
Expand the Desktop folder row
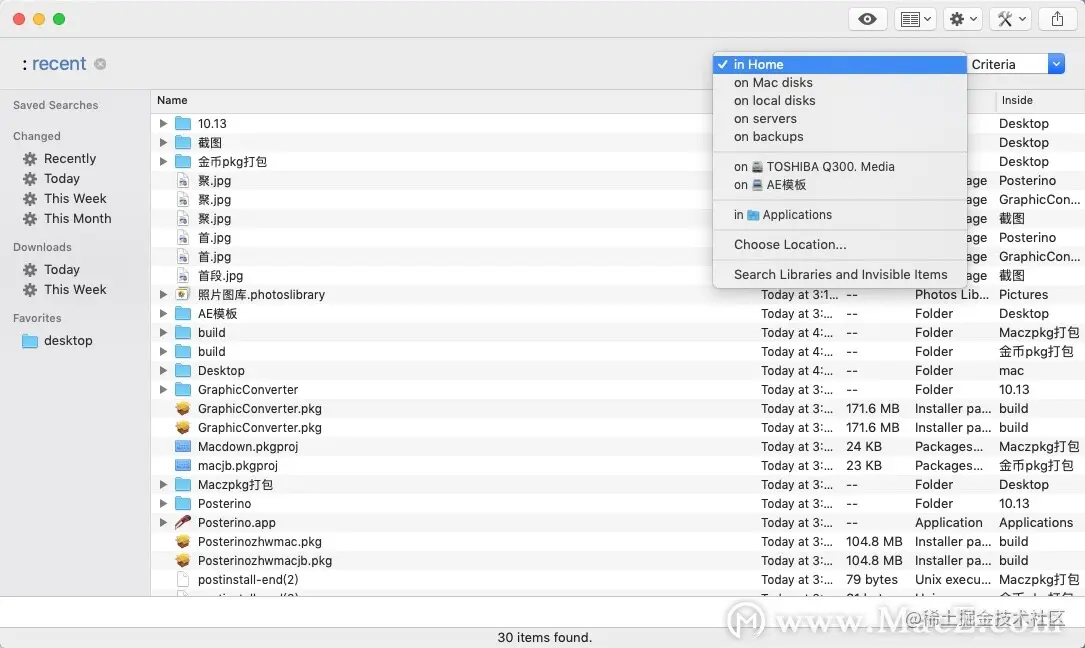(x=163, y=370)
